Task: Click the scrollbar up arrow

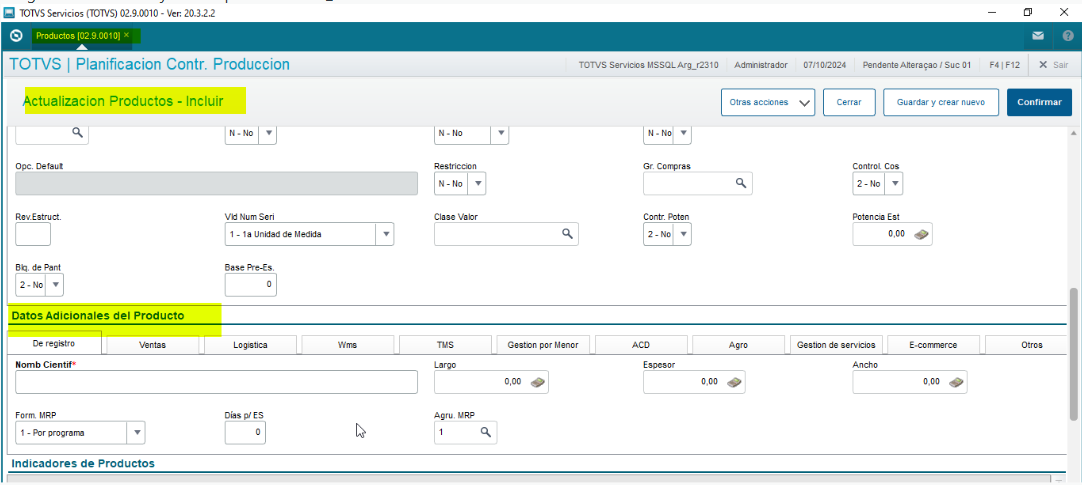Action: pyautogui.click(x=1073, y=132)
